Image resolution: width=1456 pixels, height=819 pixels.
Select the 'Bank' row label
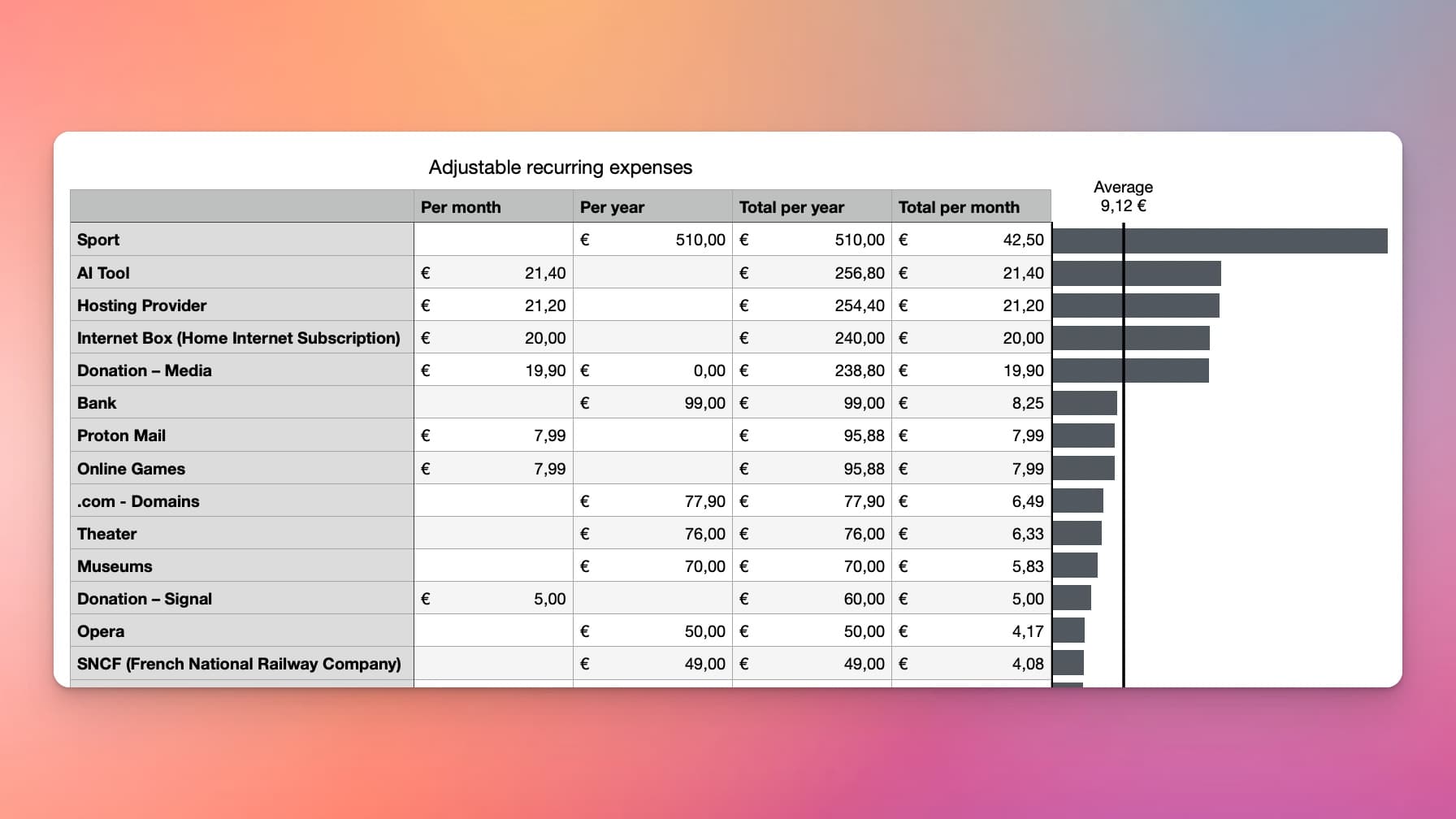coord(242,403)
